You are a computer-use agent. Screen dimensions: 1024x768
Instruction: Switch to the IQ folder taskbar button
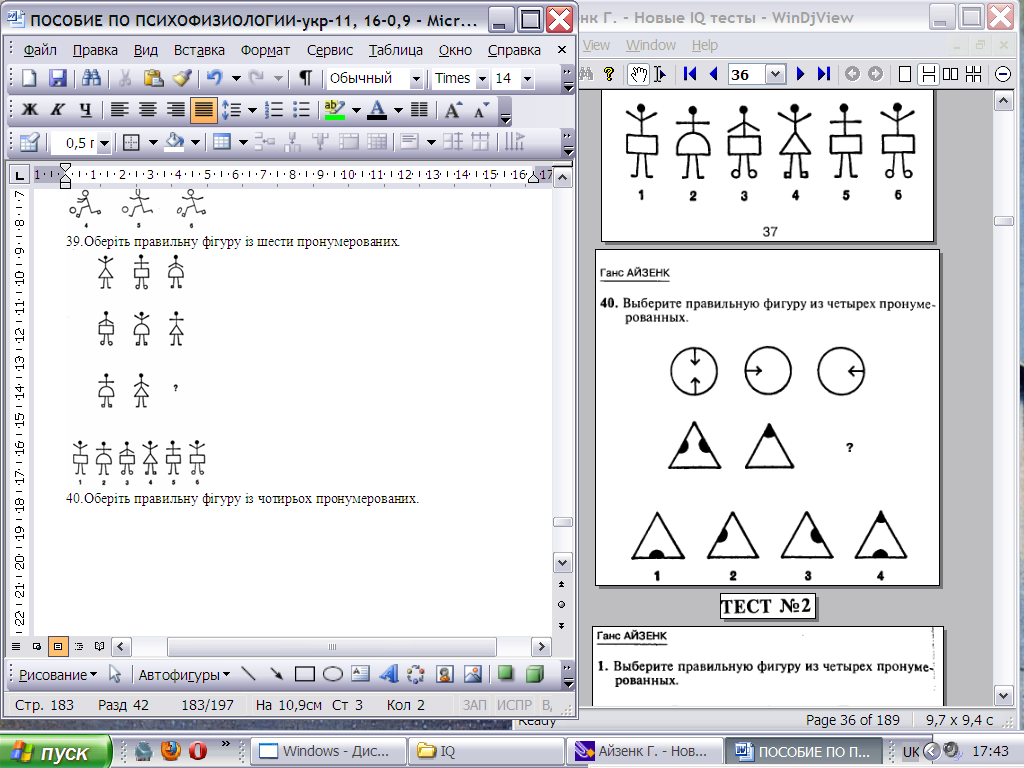[485, 751]
